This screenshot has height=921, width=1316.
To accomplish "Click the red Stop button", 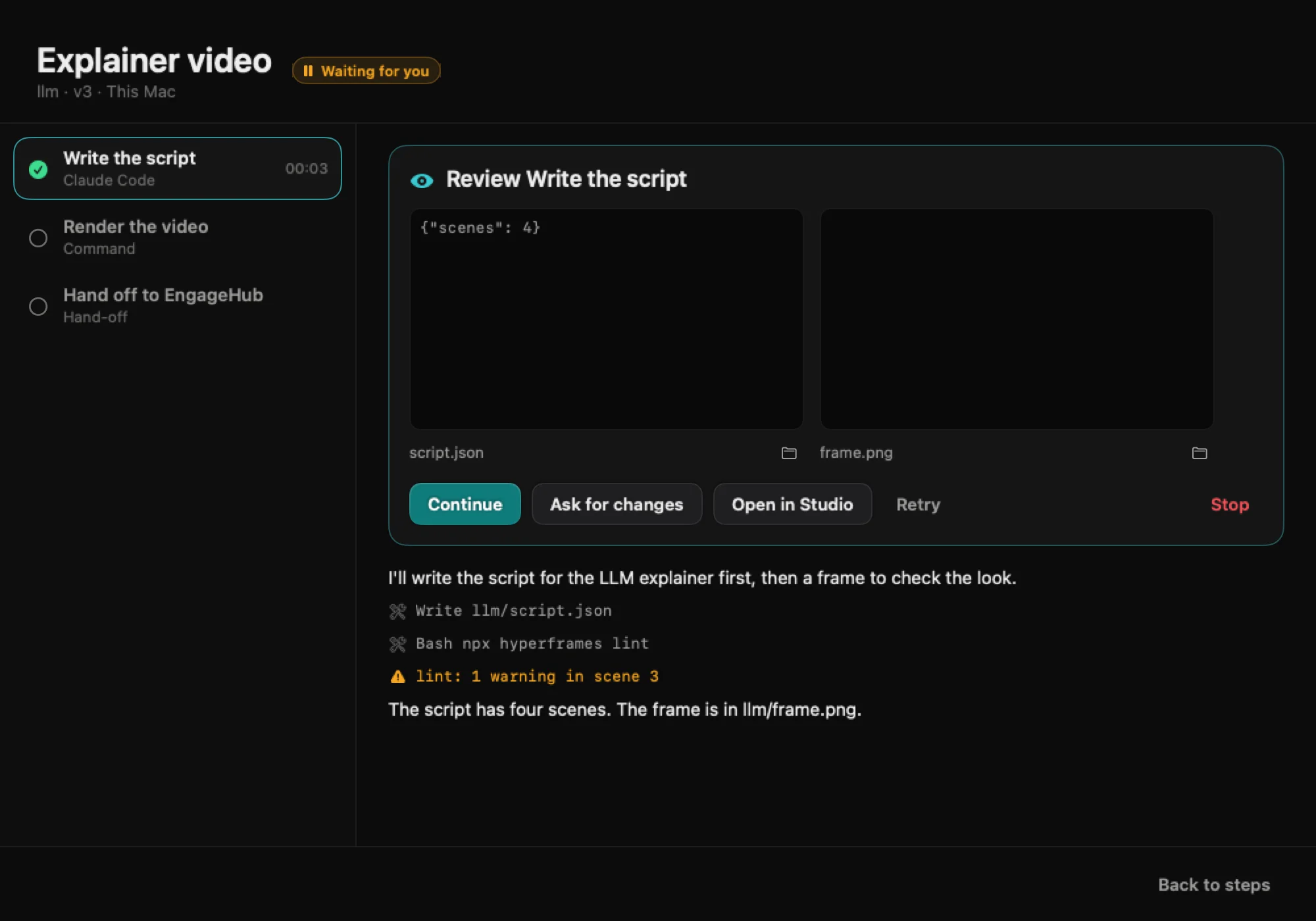I will (x=1229, y=505).
